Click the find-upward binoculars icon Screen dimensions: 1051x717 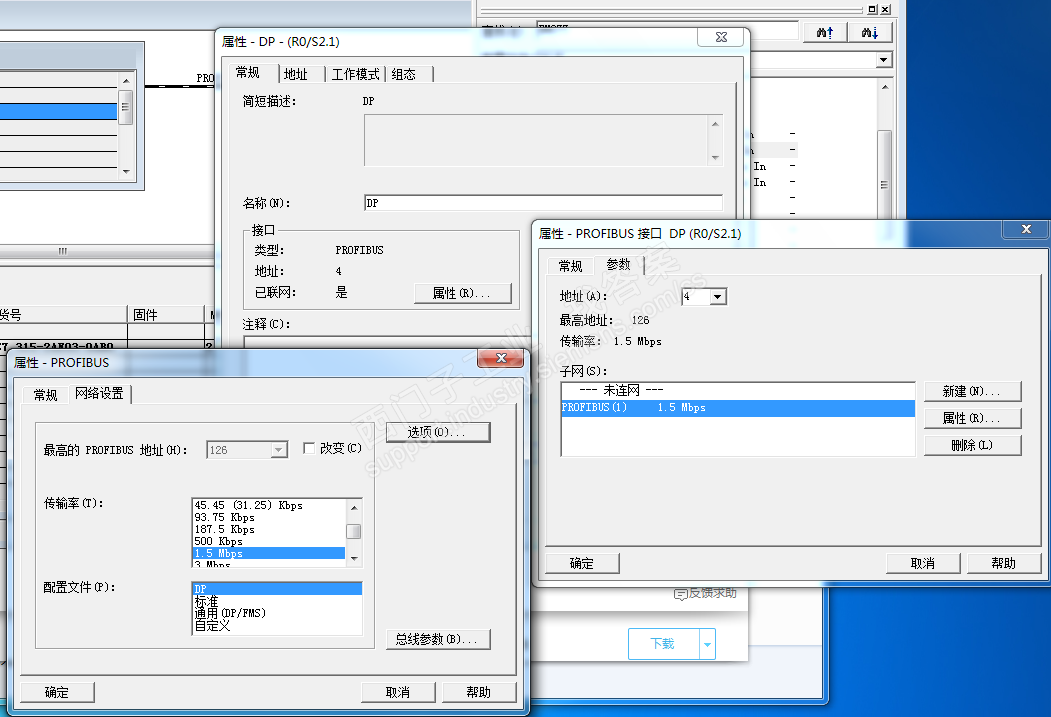(824, 32)
